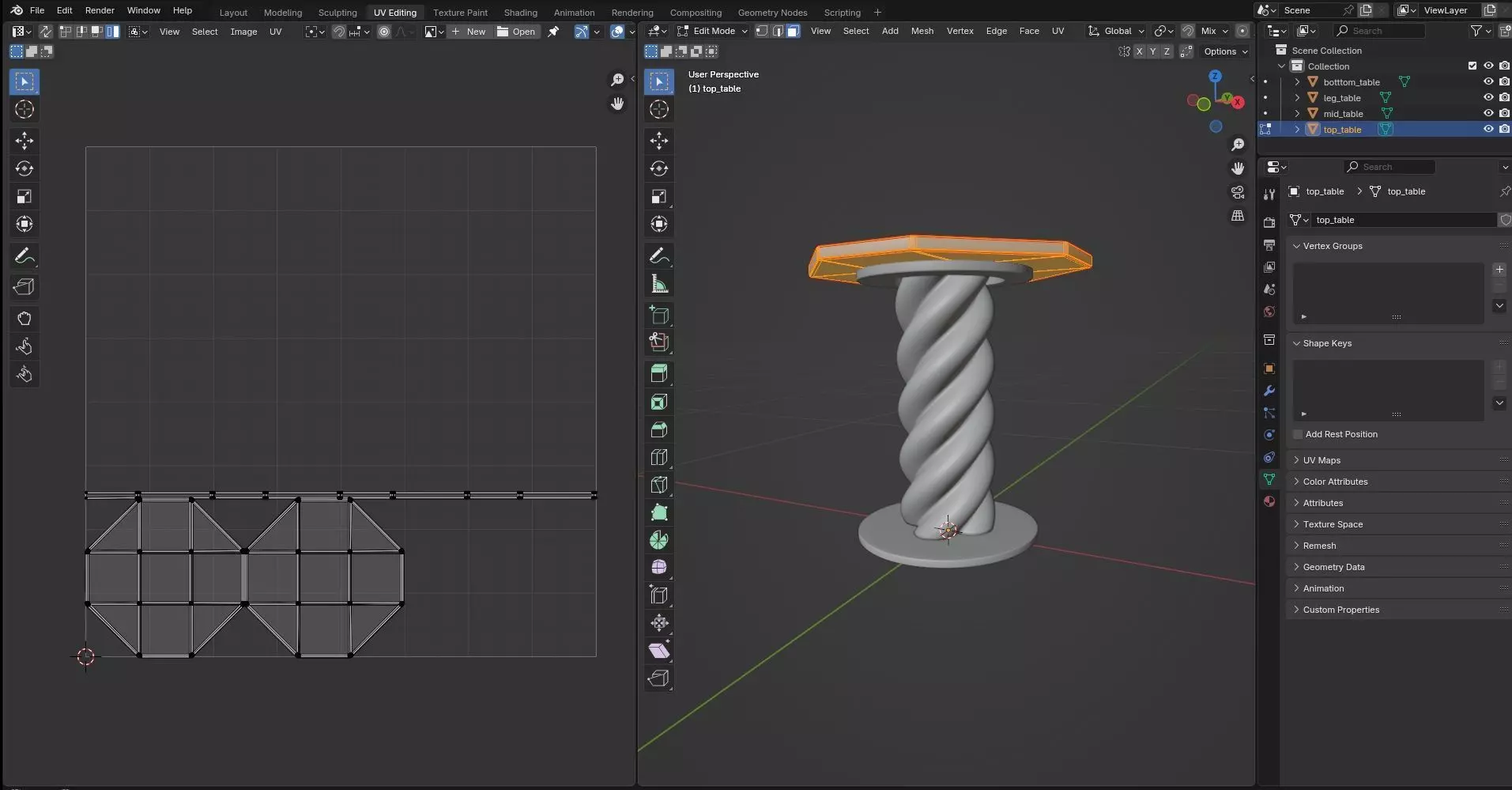Toggle Collection exclude checkbox in outliner
Screen dimensions: 1512x790
(1472, 66)
